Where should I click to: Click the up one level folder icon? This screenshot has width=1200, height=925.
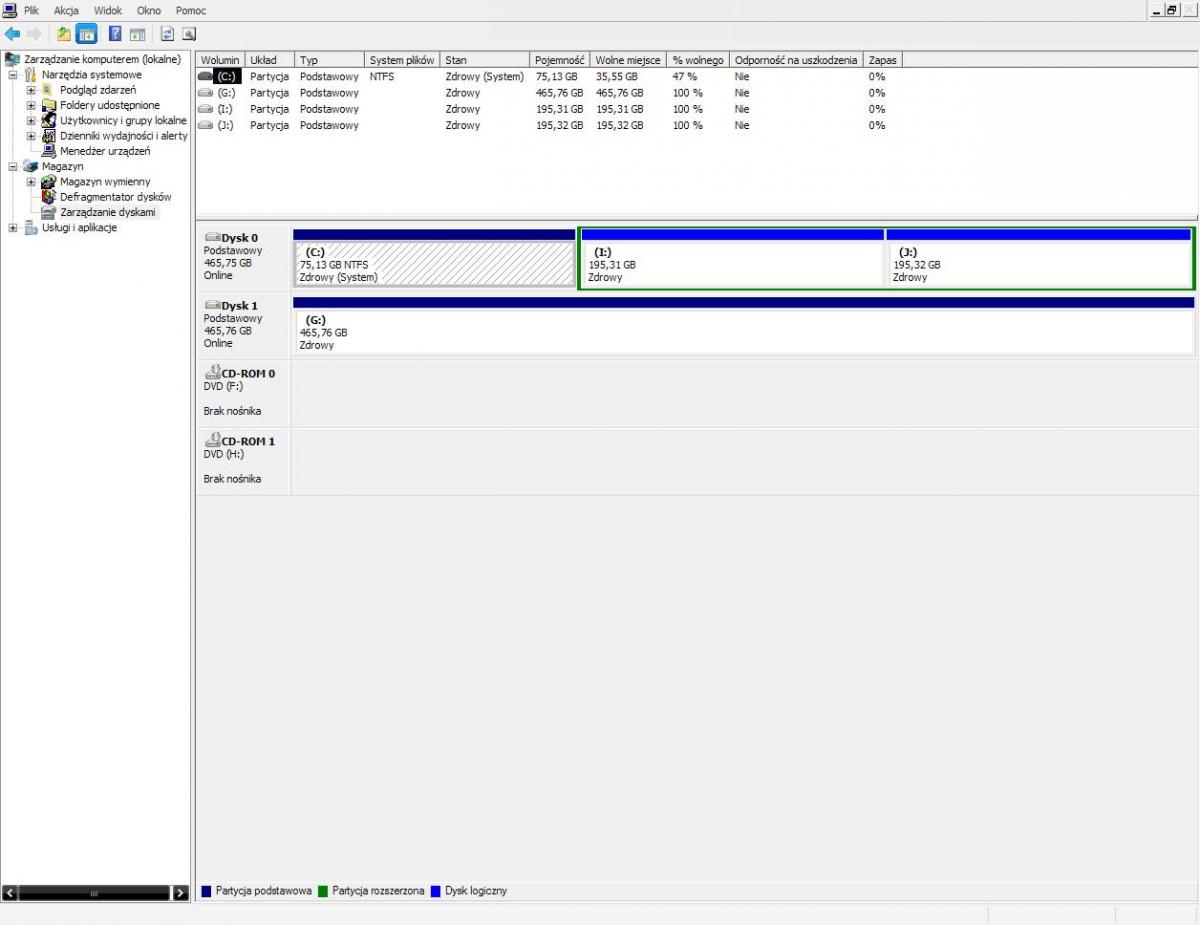pyautogui.click(x=64, y=34)
